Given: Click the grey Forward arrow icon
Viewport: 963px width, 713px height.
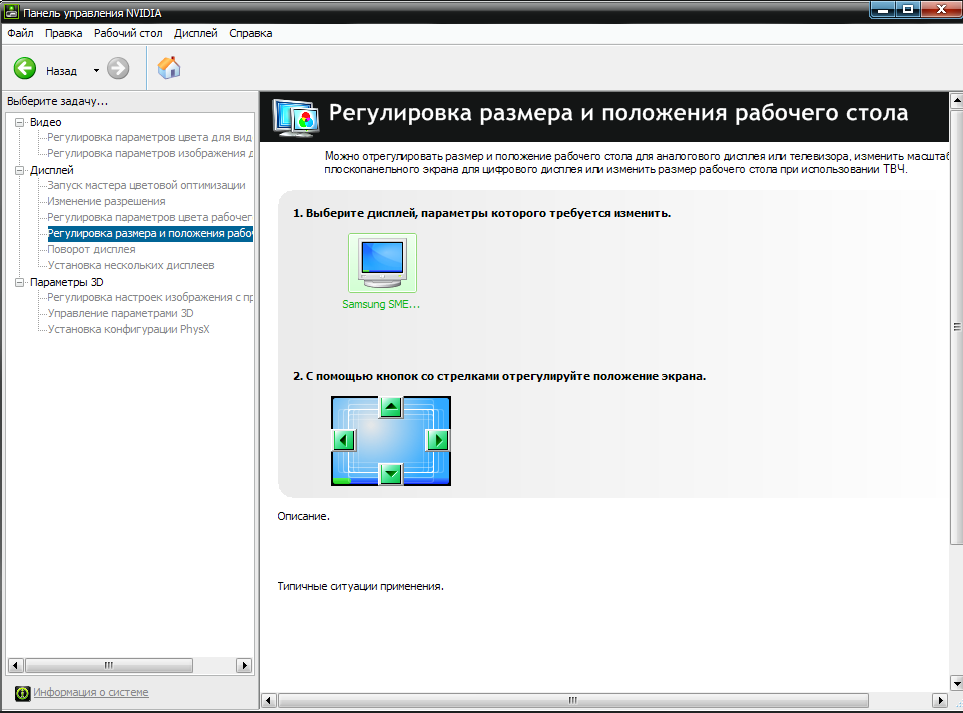Looking at the screenshot, I should pos(118,68).
